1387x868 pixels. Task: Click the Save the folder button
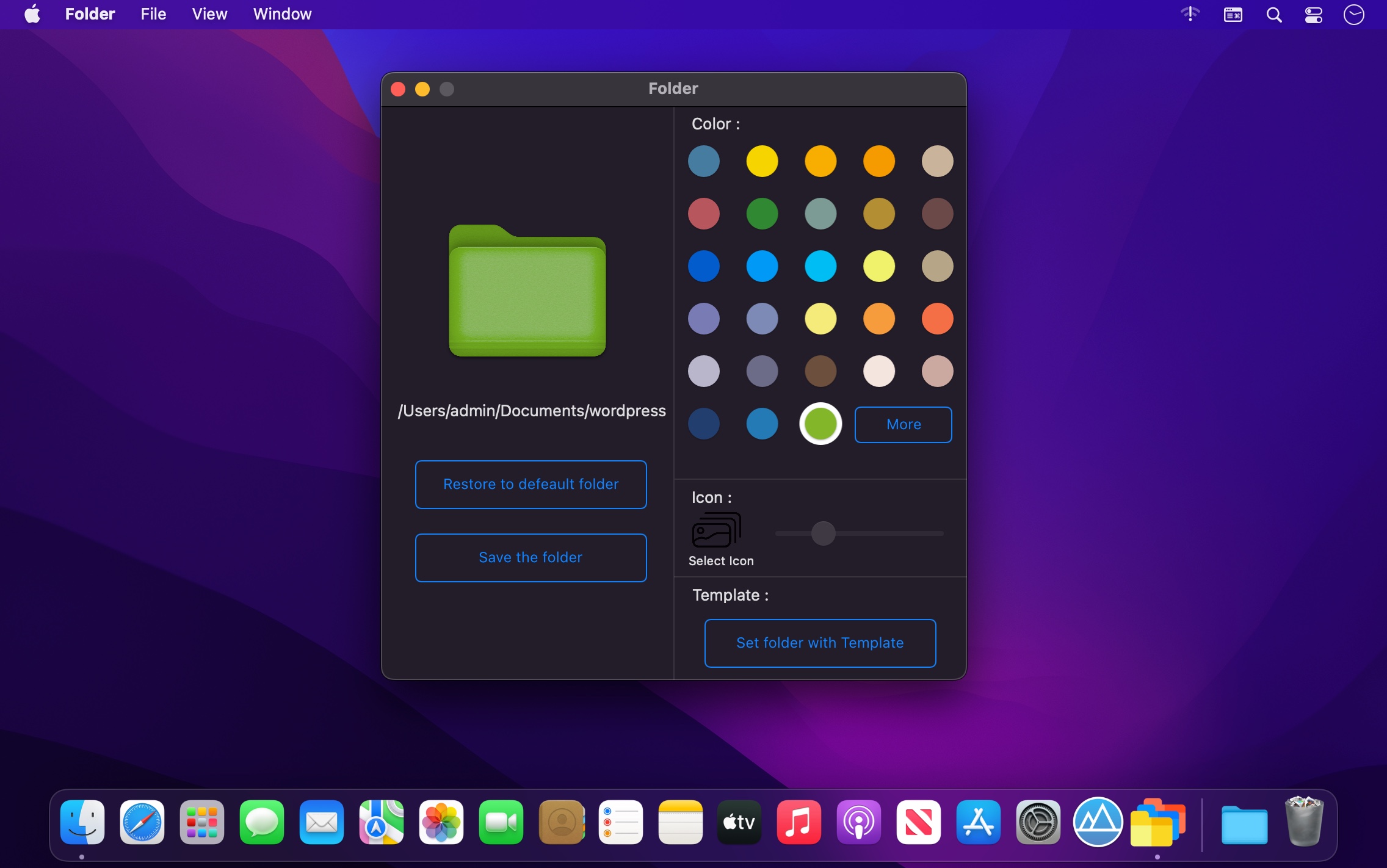click(x=530, y=557)
